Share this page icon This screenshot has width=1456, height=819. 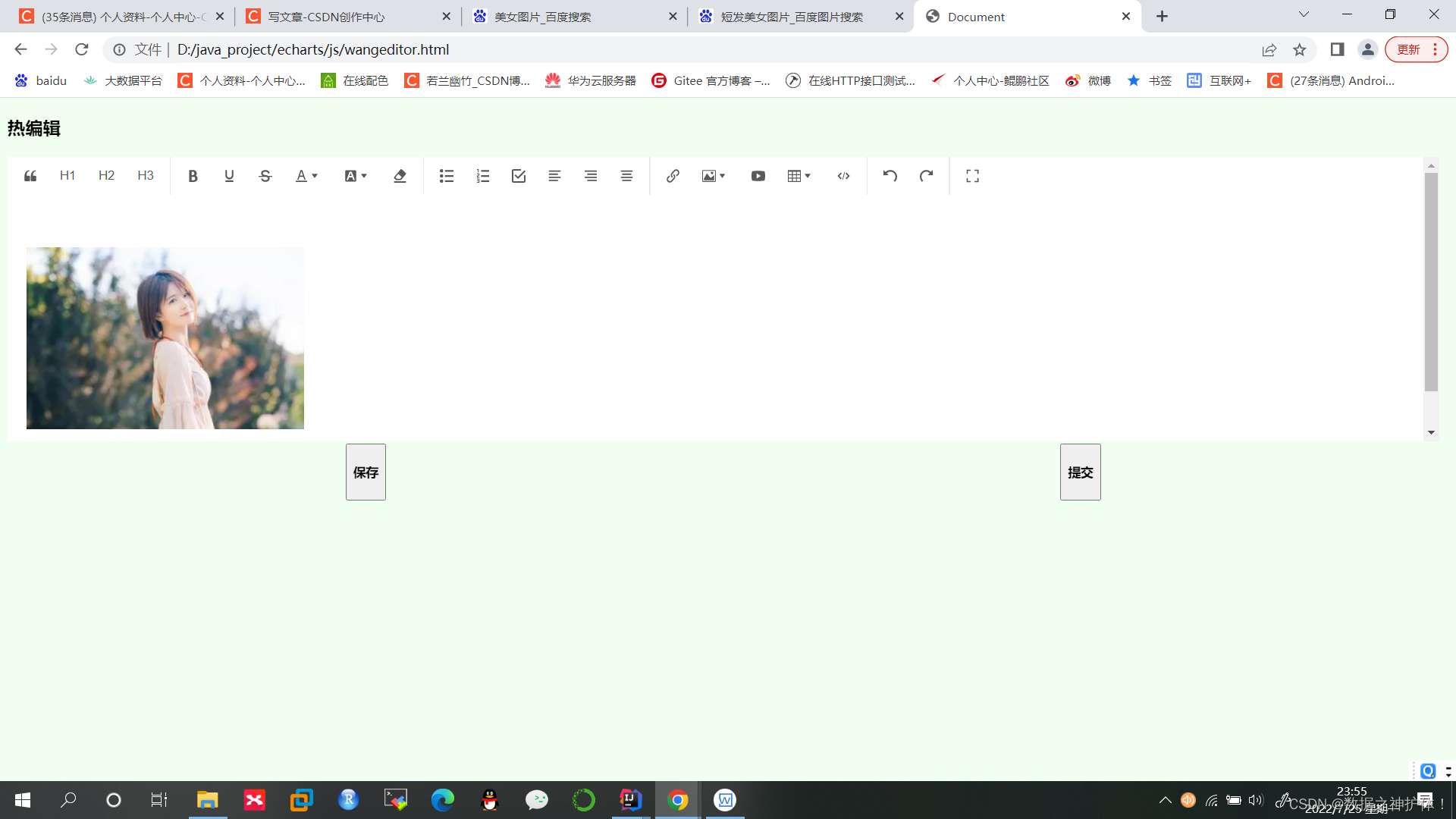tap(1269, 49)
